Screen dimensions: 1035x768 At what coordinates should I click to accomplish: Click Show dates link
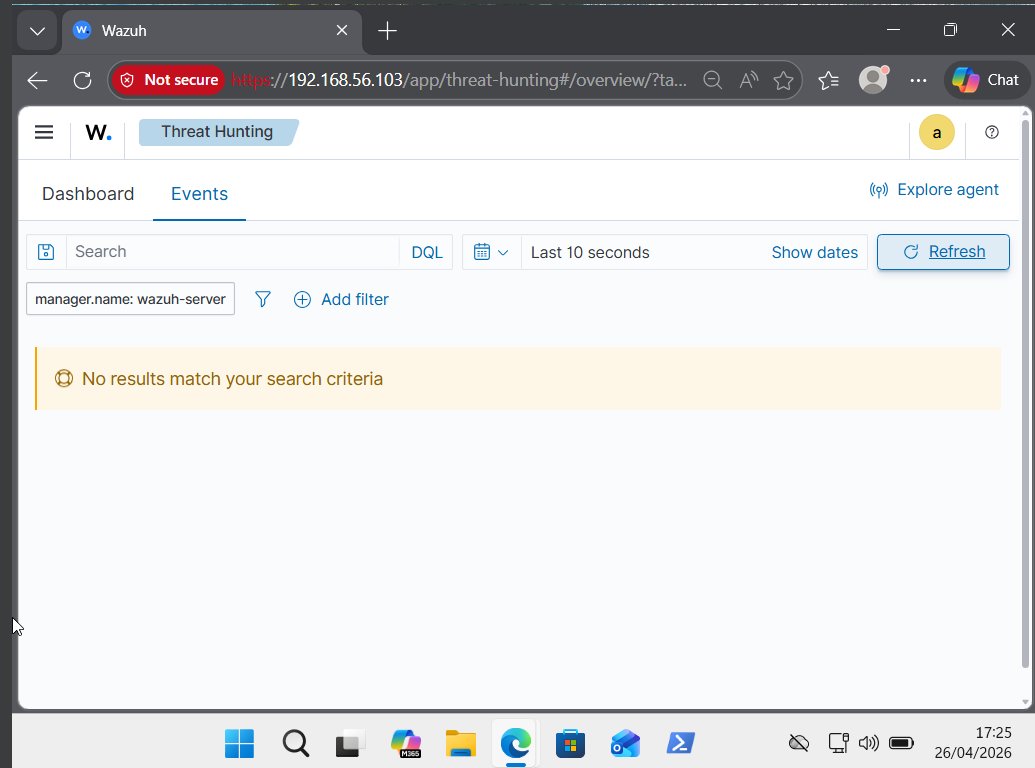(x=815, y=253)
